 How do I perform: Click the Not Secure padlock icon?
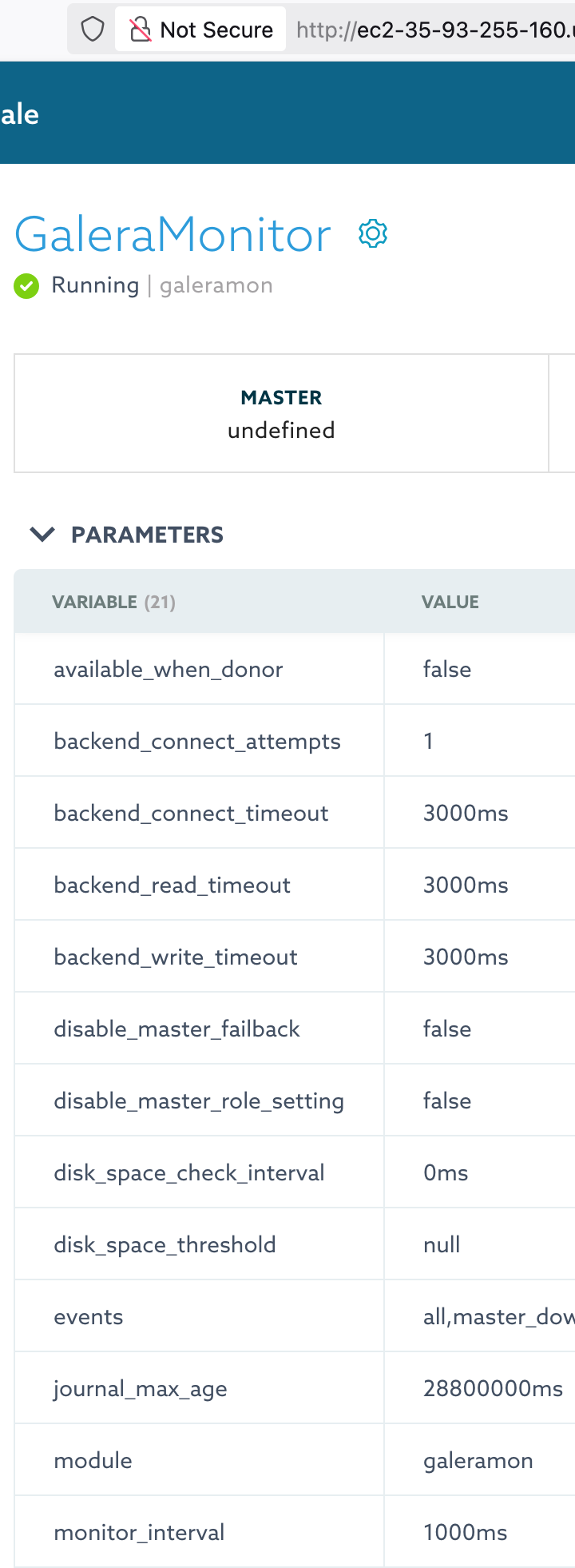pos(141,30)
